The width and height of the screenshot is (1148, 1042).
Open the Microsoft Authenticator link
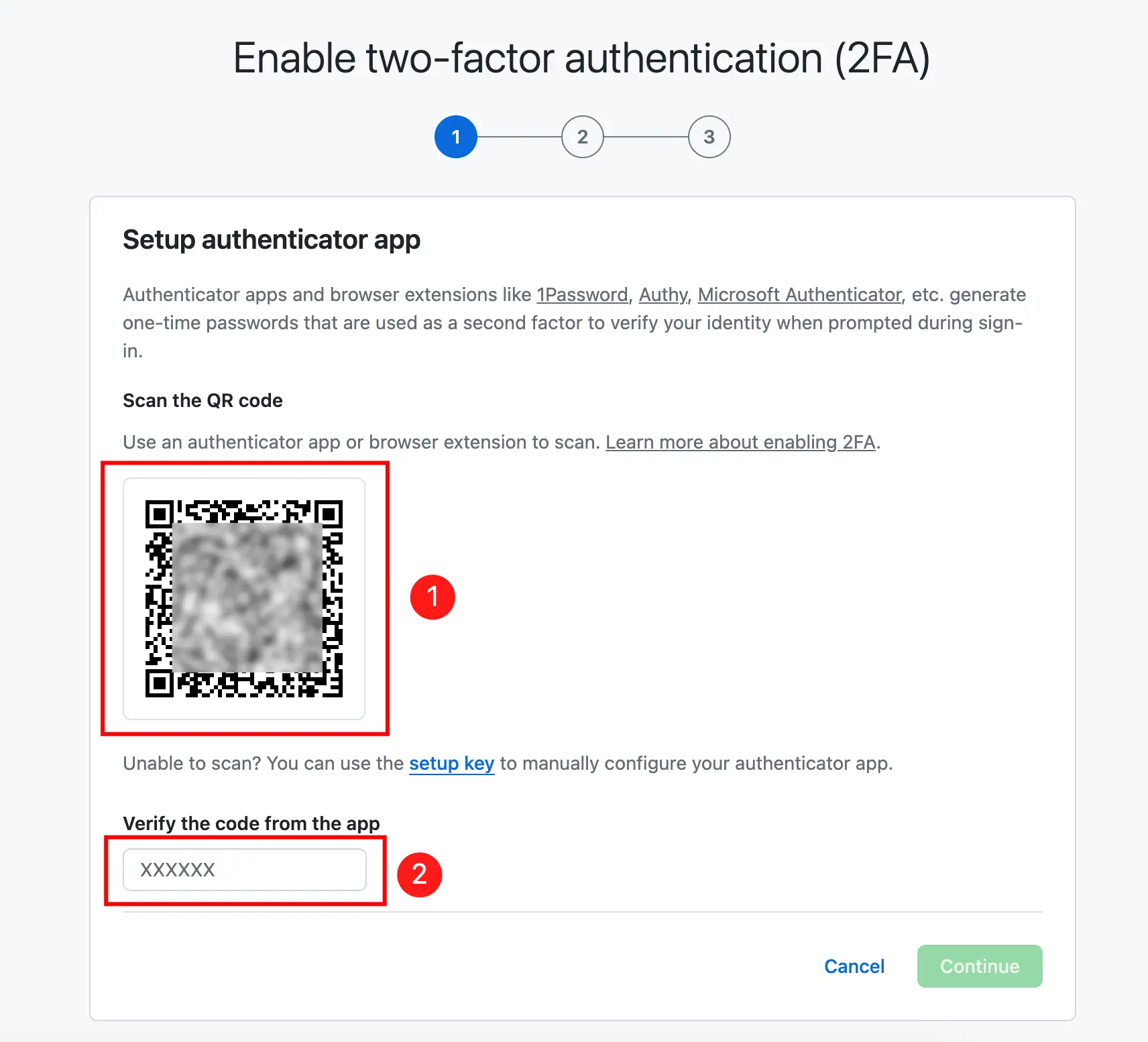[x=799, y=294]
